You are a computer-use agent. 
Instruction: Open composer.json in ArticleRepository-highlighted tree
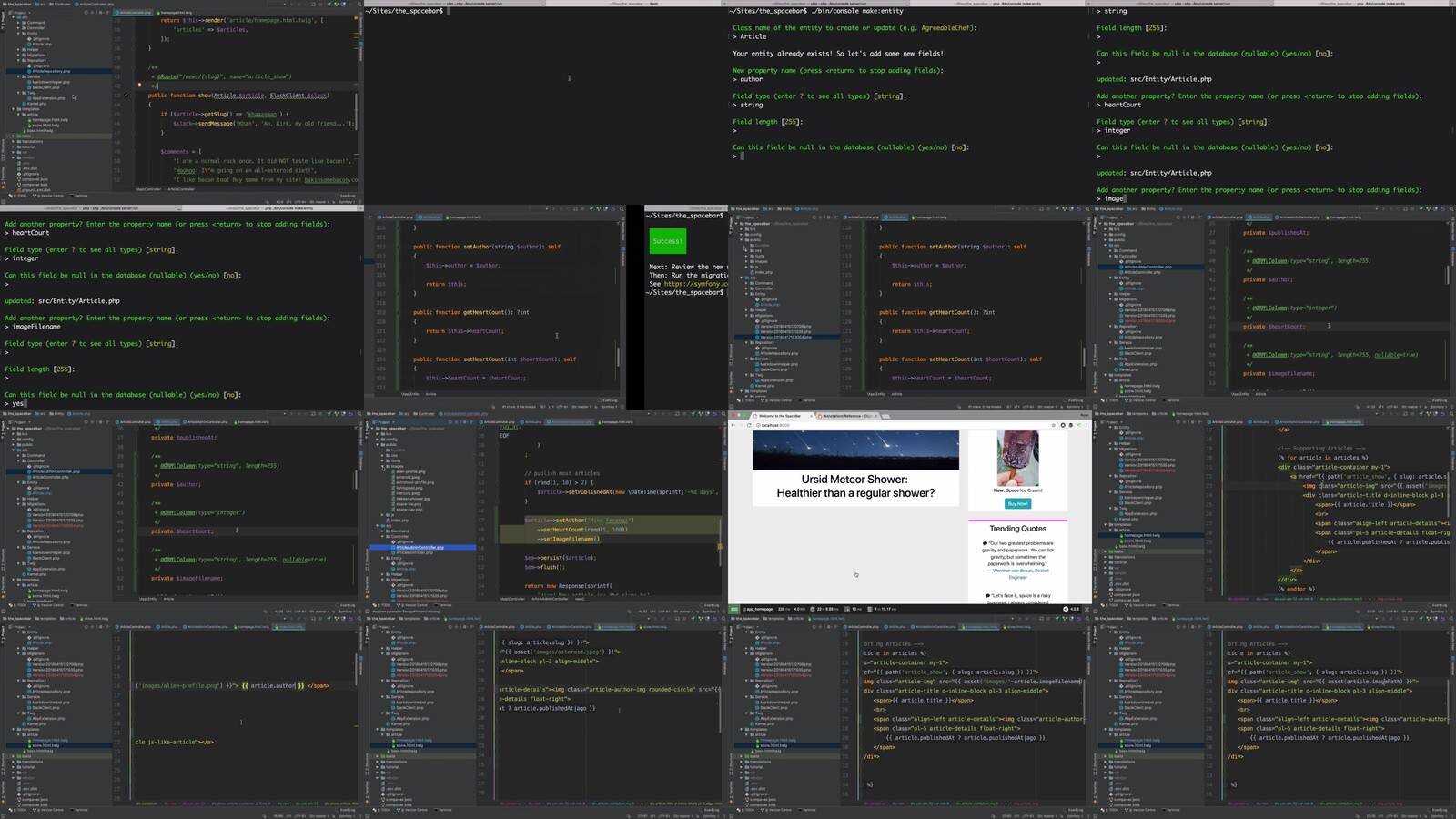tap(33, 179)
